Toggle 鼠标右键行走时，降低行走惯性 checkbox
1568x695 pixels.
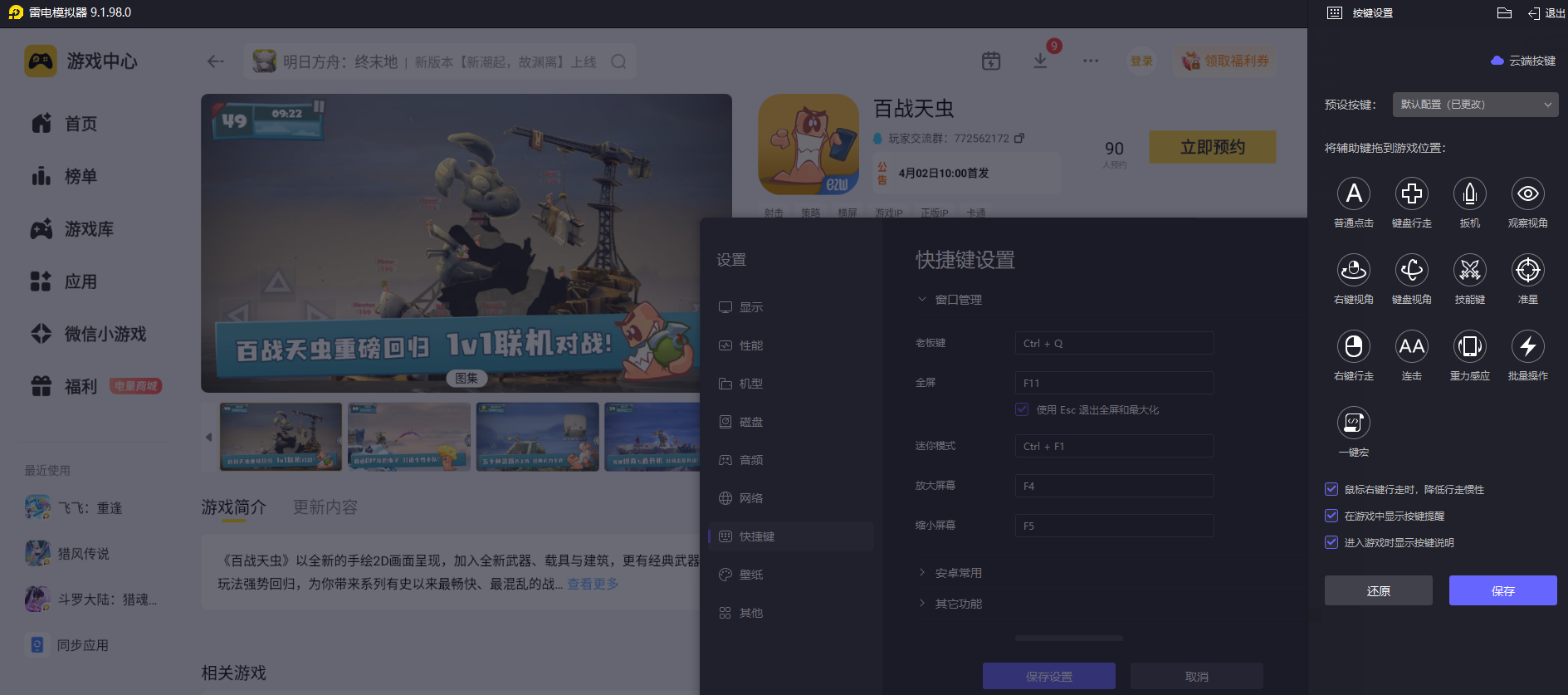point(1331,489)
